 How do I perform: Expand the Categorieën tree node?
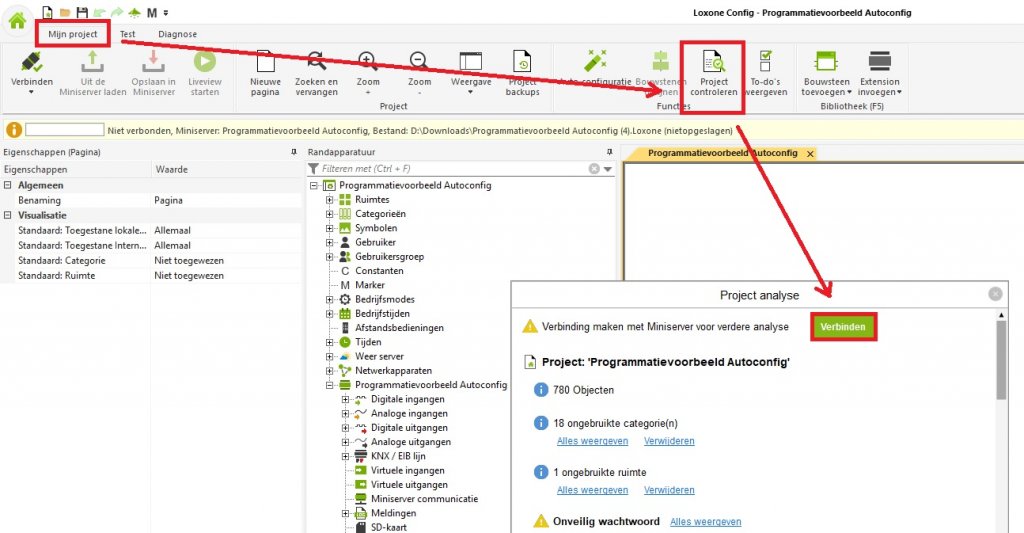(330, 214)
